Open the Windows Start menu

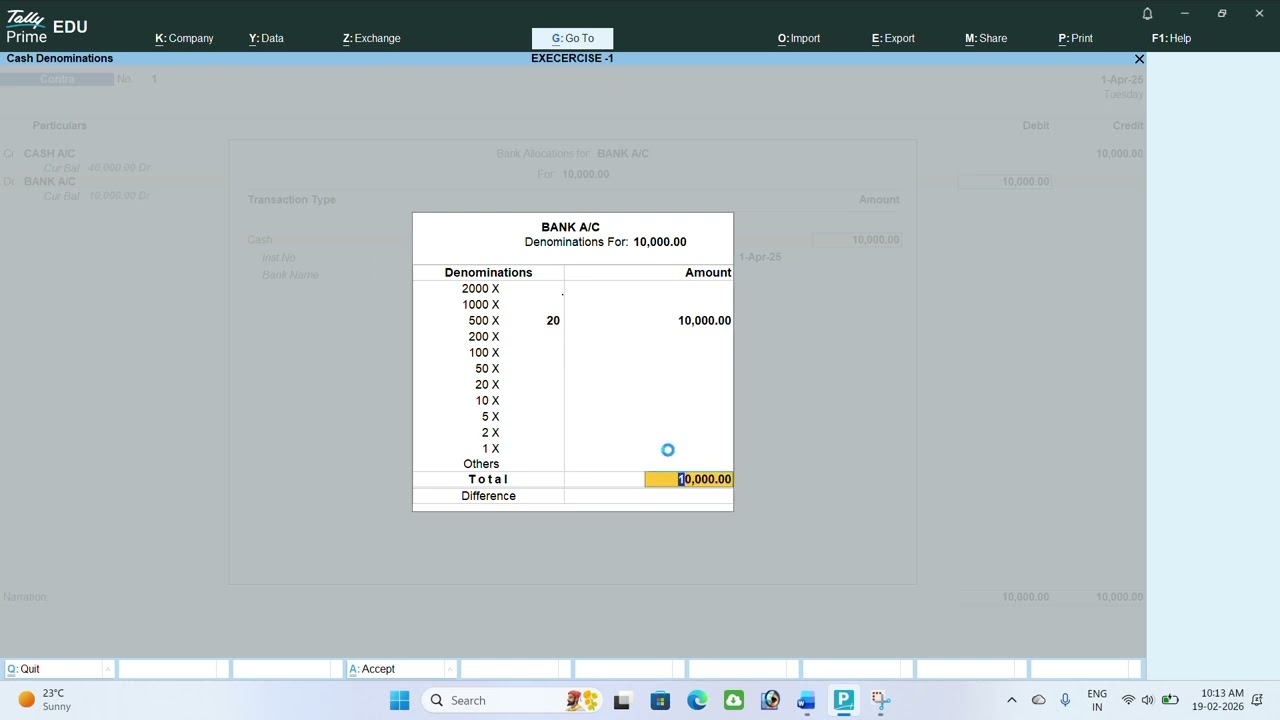(x=399, y=700)
